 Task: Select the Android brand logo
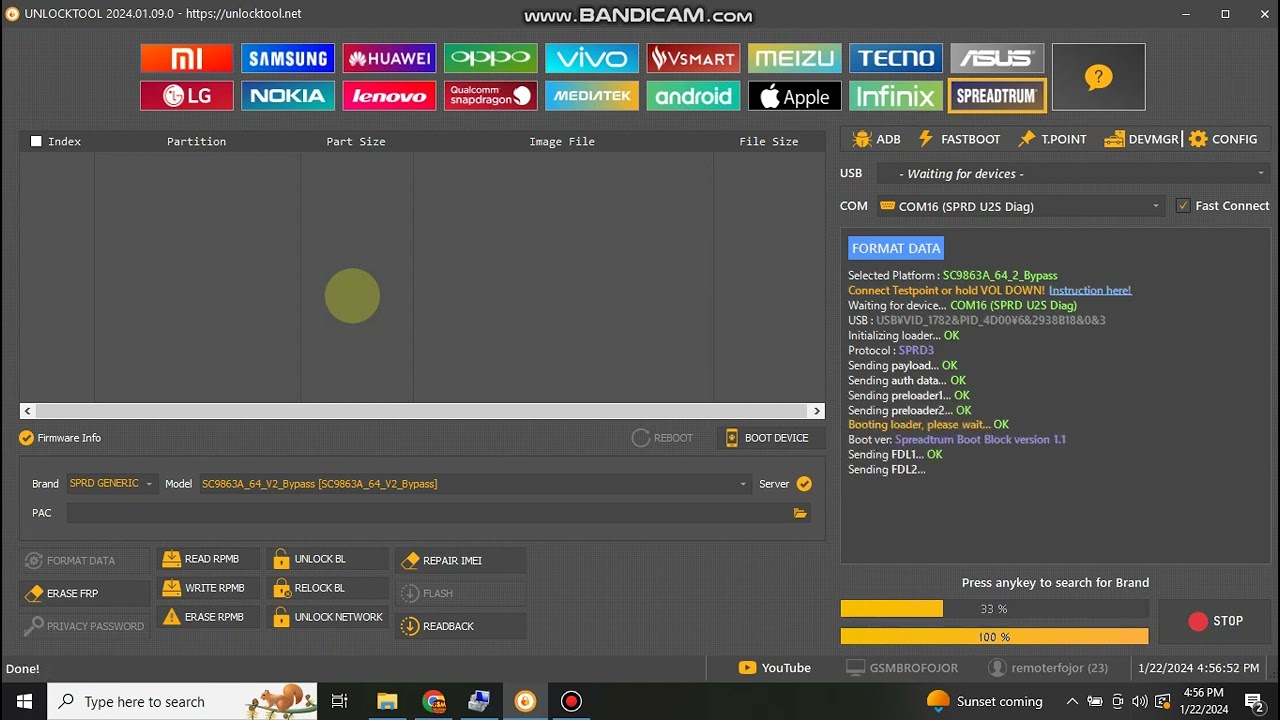(693, 96)
